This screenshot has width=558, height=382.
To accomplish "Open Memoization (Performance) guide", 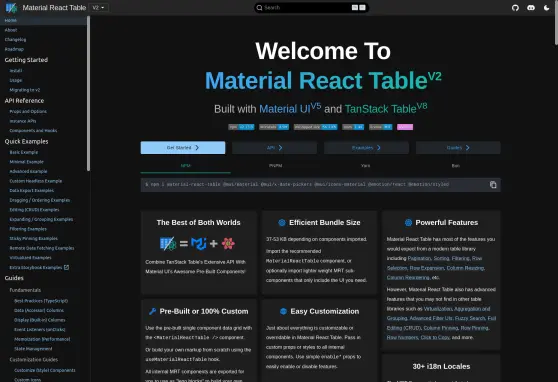I will pyautogui.click(x=42, y=339).
